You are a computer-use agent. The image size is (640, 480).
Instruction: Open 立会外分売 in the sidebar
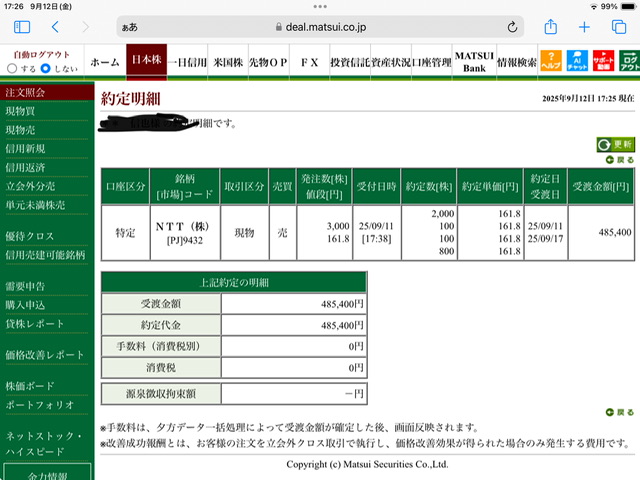pos(30,186)
